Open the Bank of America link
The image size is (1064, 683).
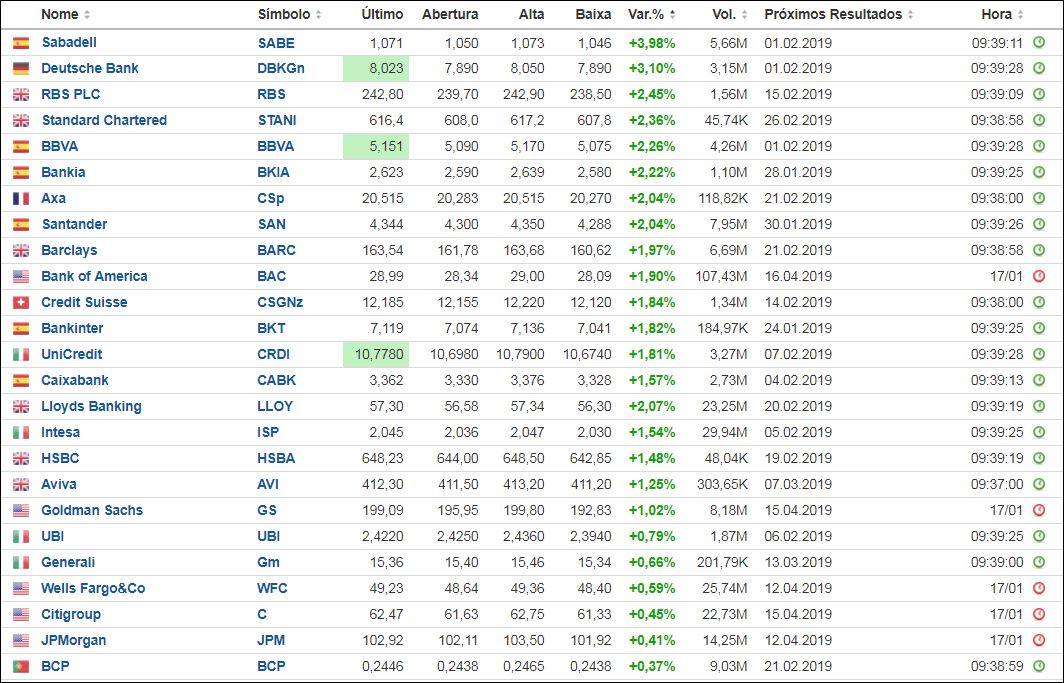[x=94, y=277]
